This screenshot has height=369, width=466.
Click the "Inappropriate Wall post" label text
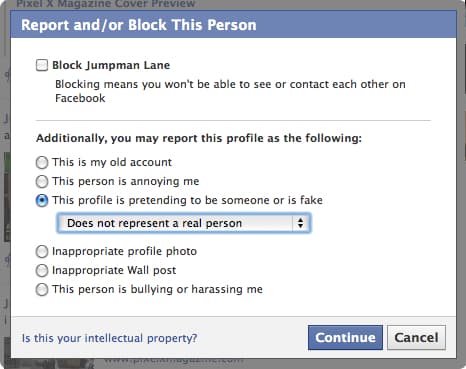pos(114,270)
